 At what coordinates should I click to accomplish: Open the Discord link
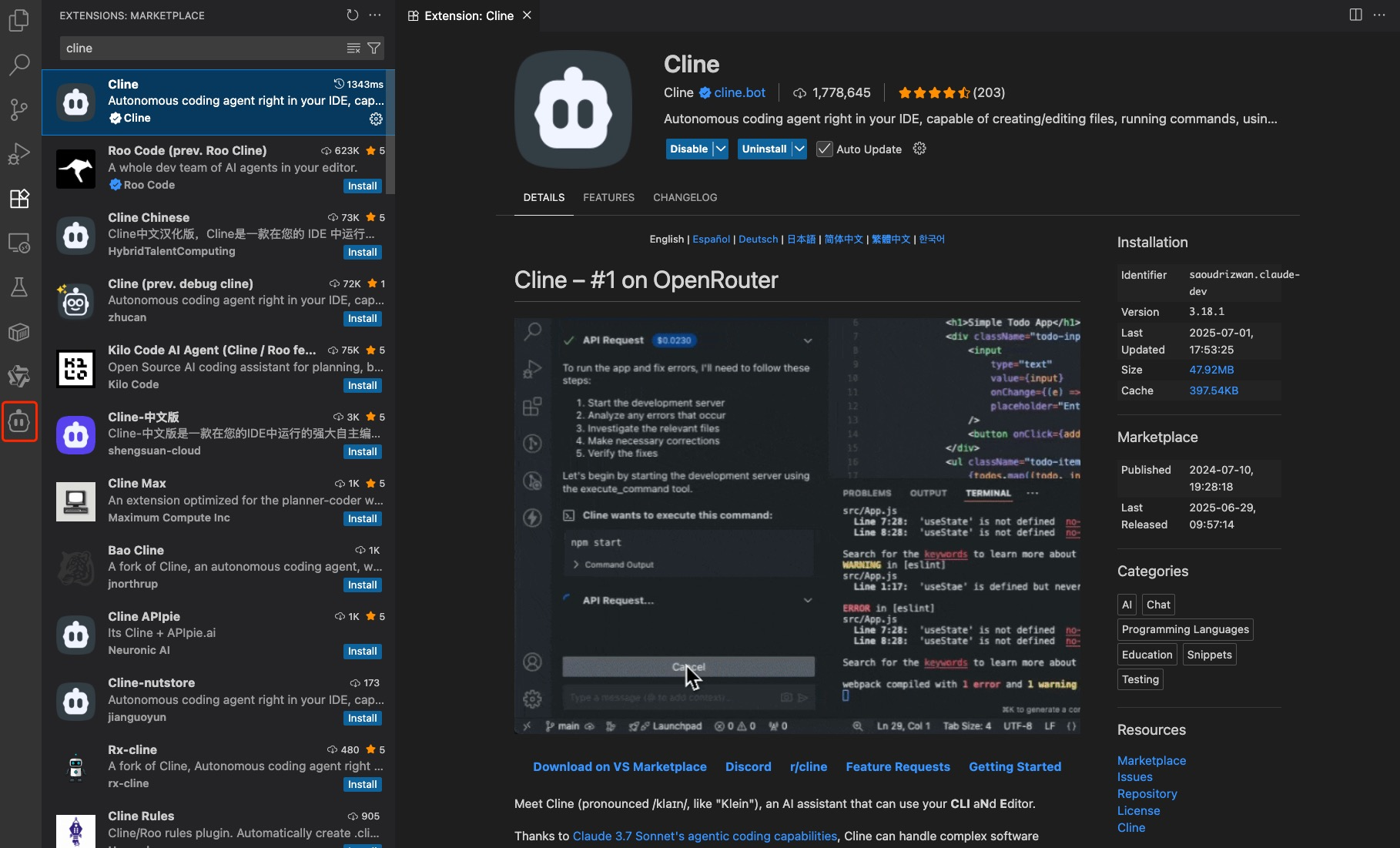748,766
